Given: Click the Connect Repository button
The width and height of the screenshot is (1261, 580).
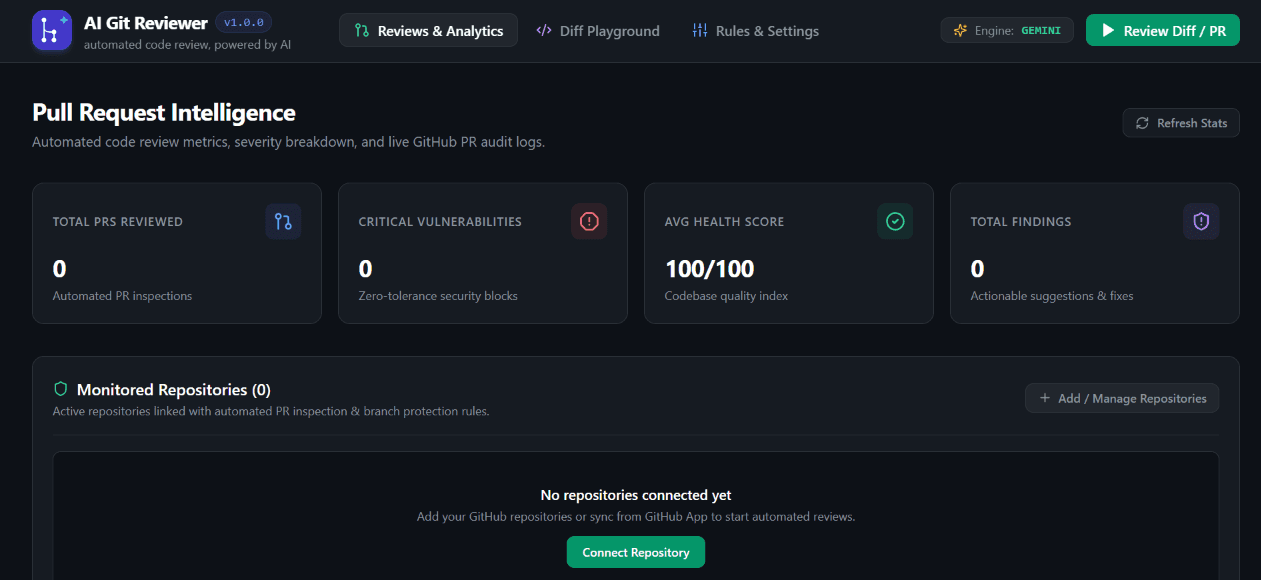Looking at the screenshot, I should [636, 552].
